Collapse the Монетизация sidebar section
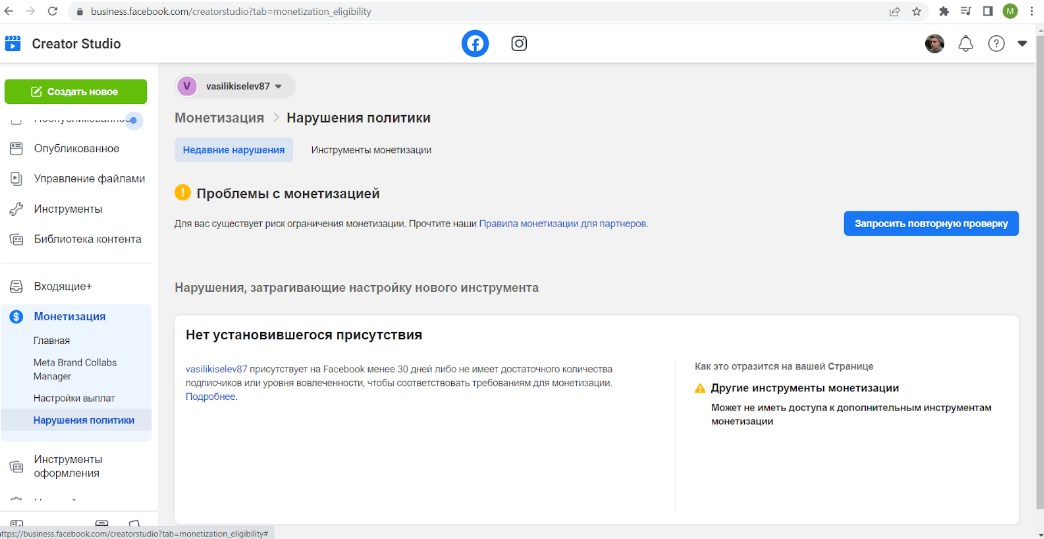Screen dimensions: 1044x539 (69, 317)
